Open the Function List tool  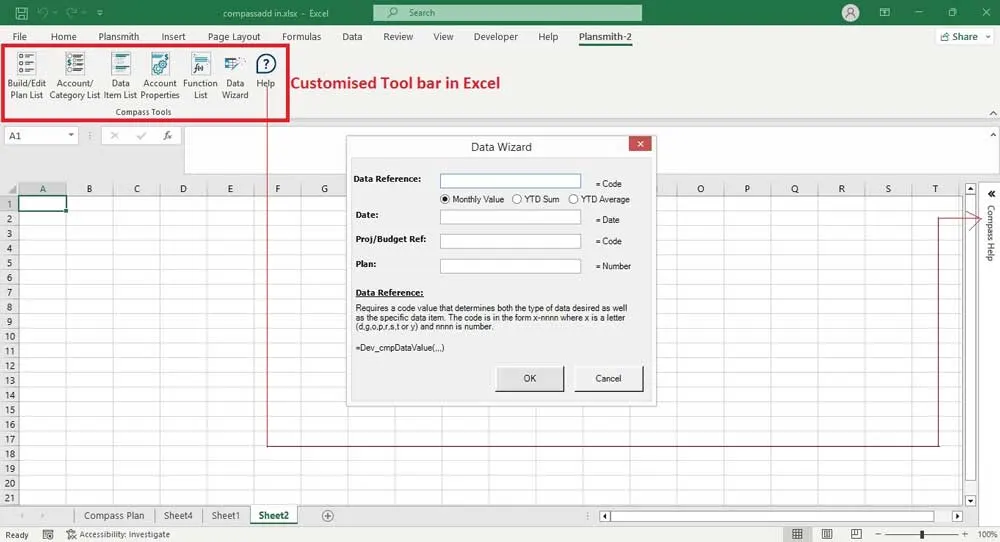(x=200, y=76)
